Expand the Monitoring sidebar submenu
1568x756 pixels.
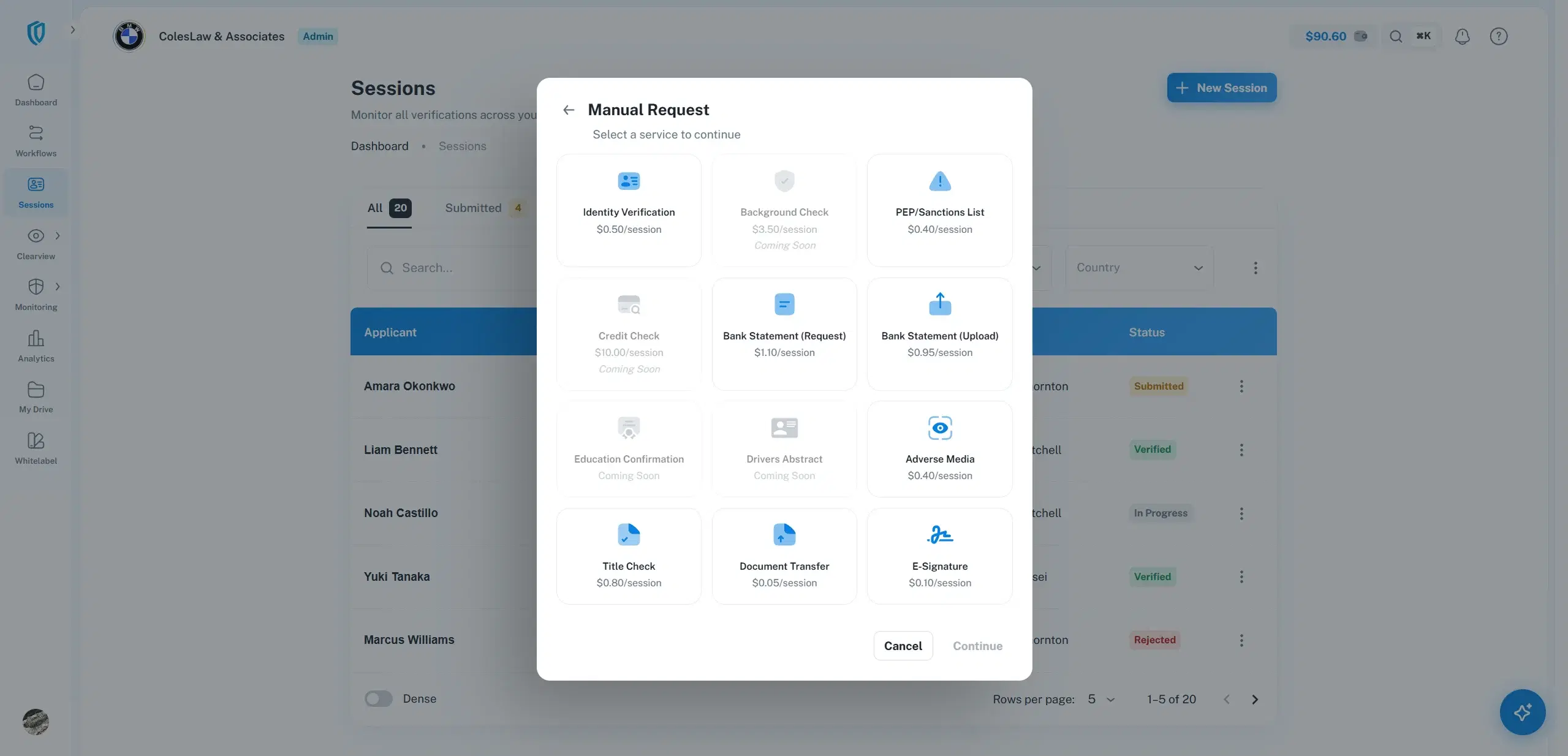58,286
